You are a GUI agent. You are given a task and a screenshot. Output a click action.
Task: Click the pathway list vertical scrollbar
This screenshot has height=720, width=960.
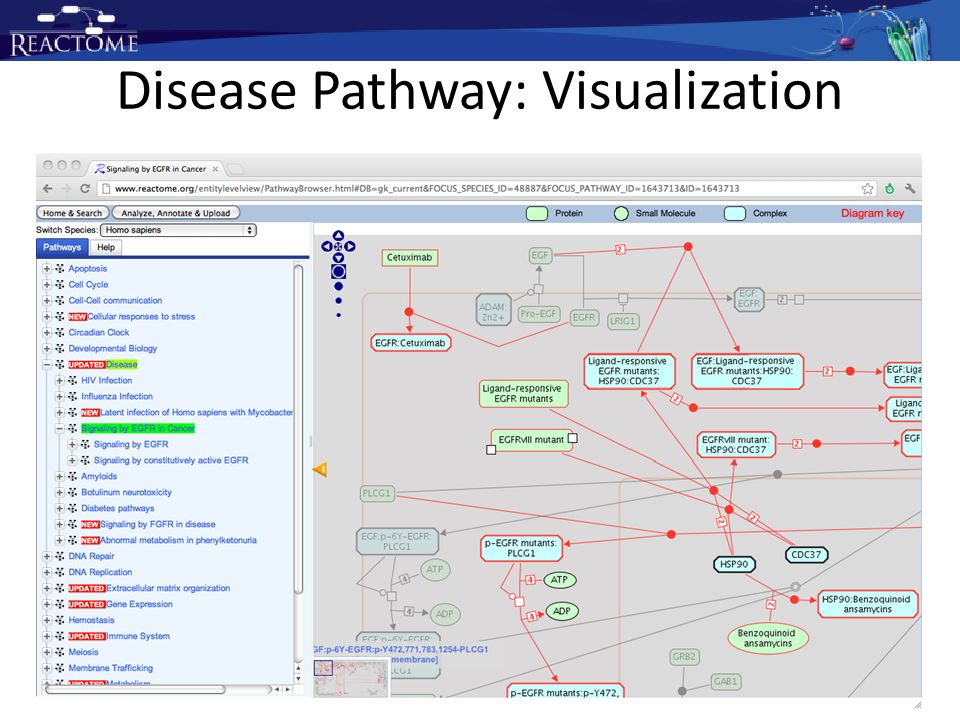(298, 429)
